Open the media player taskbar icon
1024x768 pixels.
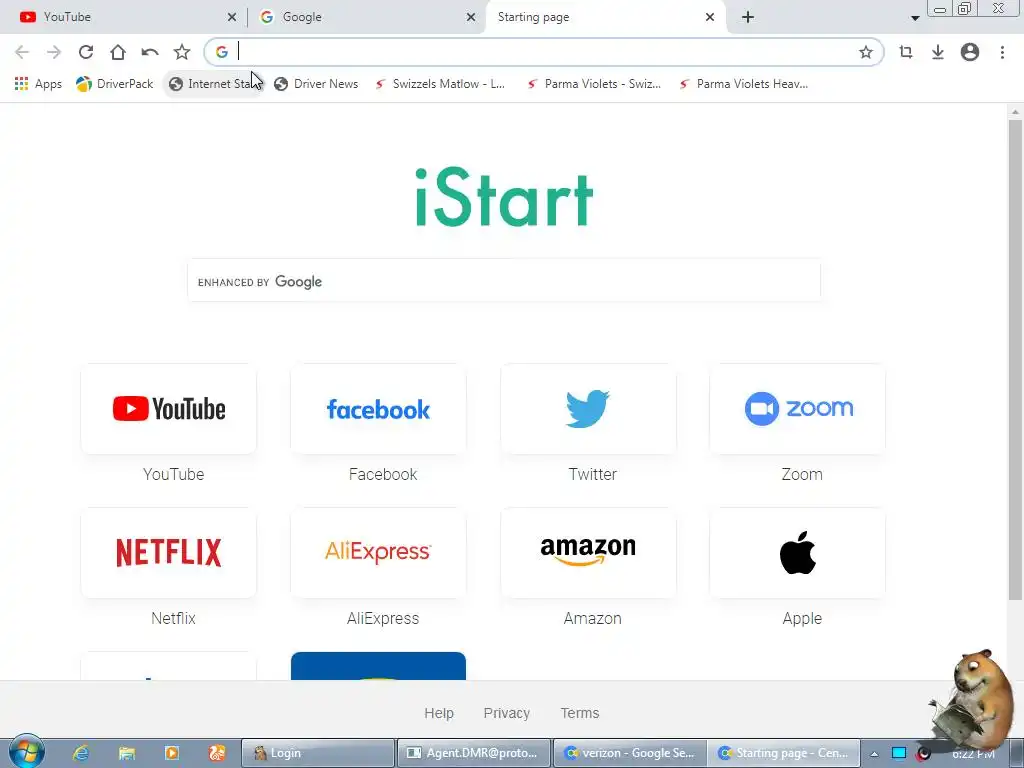coord(172,753)
